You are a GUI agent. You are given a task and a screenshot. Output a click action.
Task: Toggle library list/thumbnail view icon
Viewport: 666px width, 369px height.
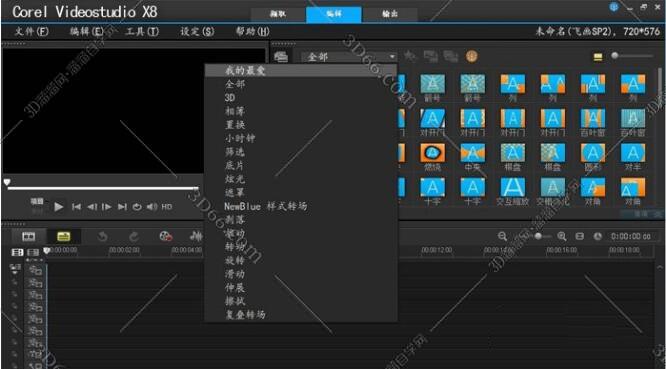click(x=598, y=57)
